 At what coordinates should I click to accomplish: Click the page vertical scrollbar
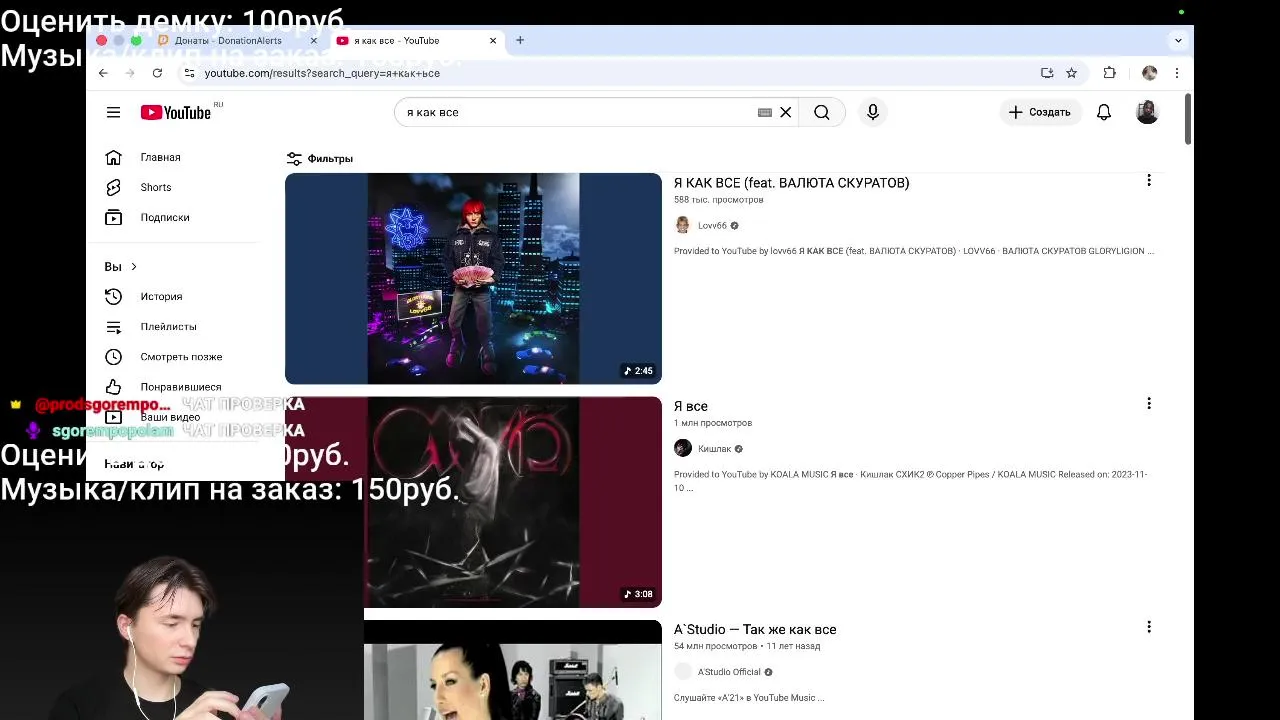pyautogui.click(x=1187, y=119)
